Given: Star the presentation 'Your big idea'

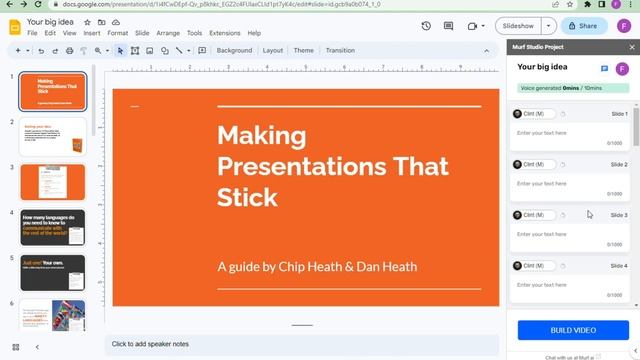Looking at the screenshot, I should point(87,22).
